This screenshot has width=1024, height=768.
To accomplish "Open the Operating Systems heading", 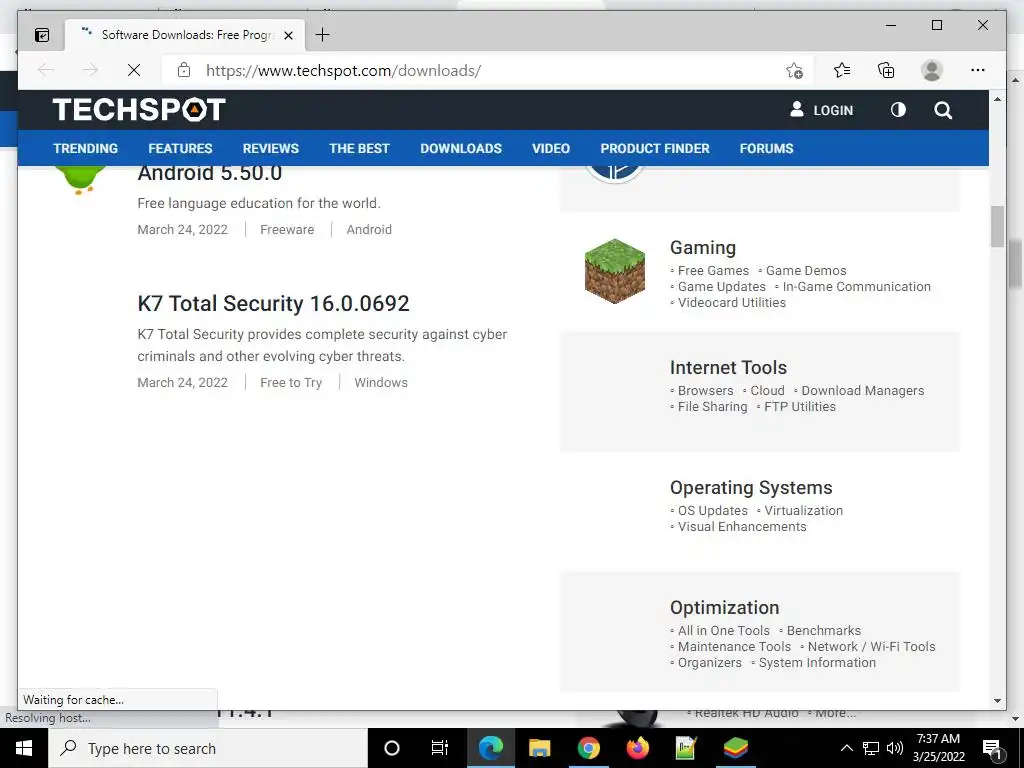I will click(x=751, y=487).
